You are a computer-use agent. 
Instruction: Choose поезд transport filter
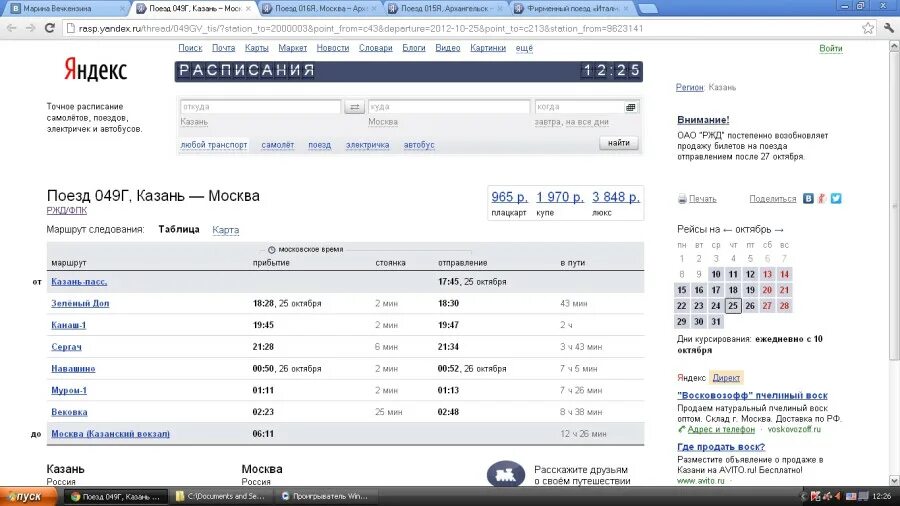tap(319, 145)
